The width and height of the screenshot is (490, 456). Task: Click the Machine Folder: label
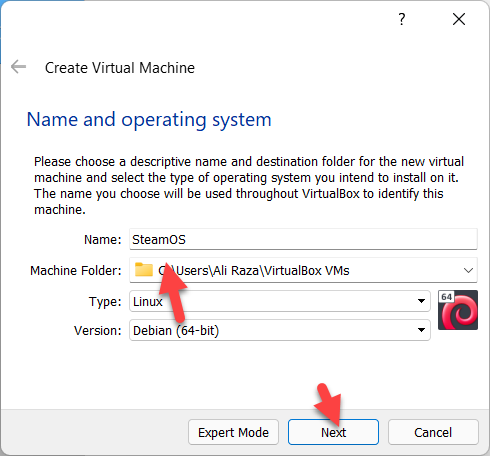tap(76, 270)
